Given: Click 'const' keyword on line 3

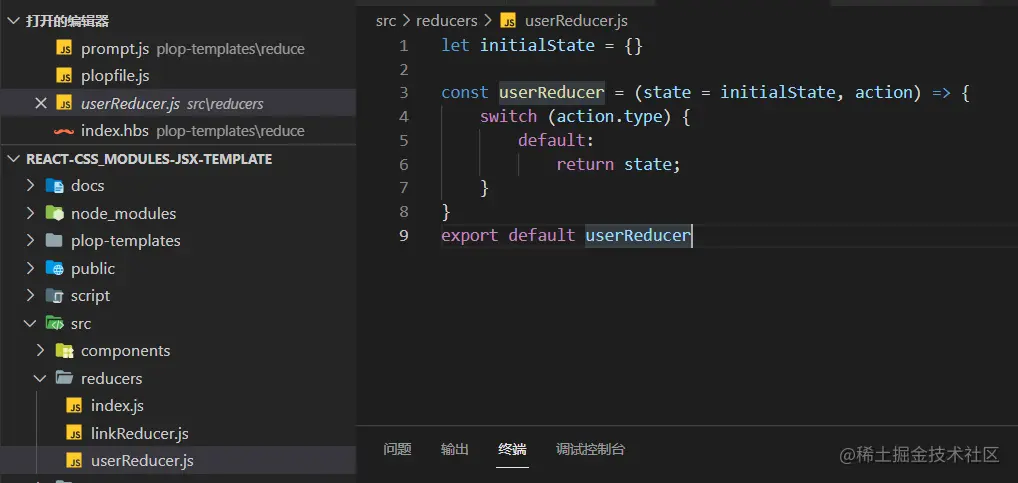Looking at the screenshot, I should (465, 93).
